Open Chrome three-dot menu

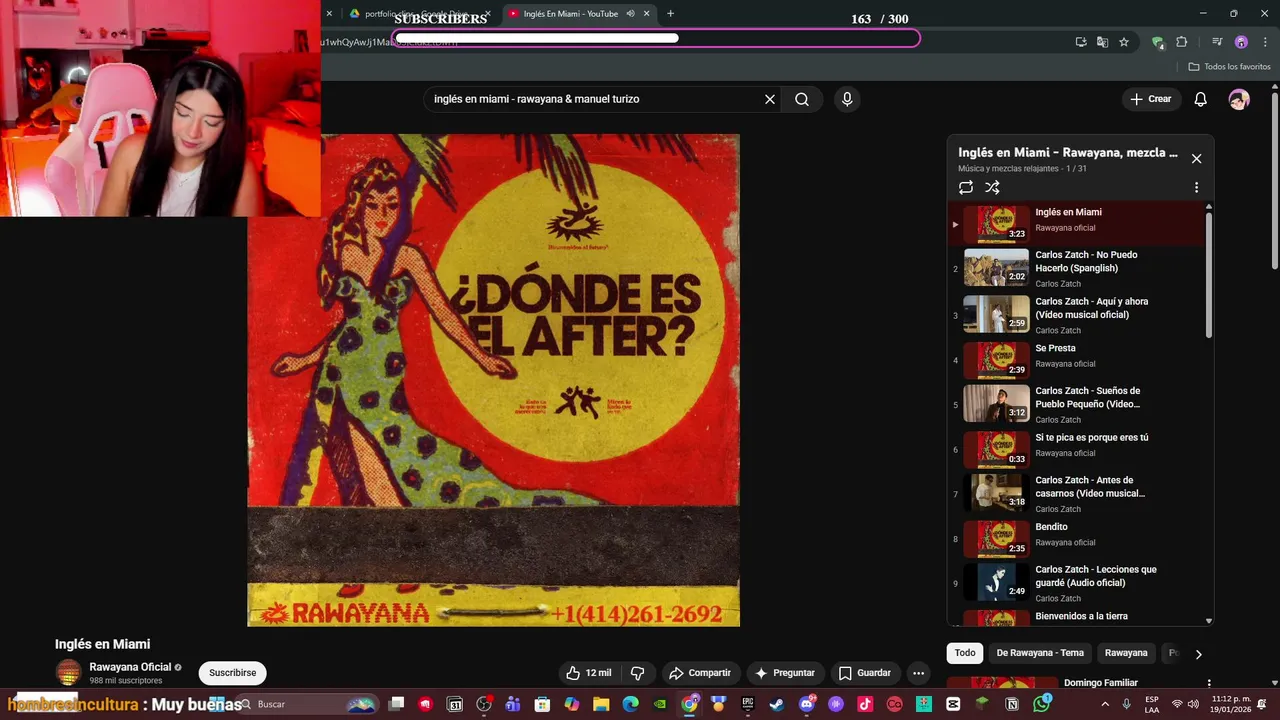1265,42
